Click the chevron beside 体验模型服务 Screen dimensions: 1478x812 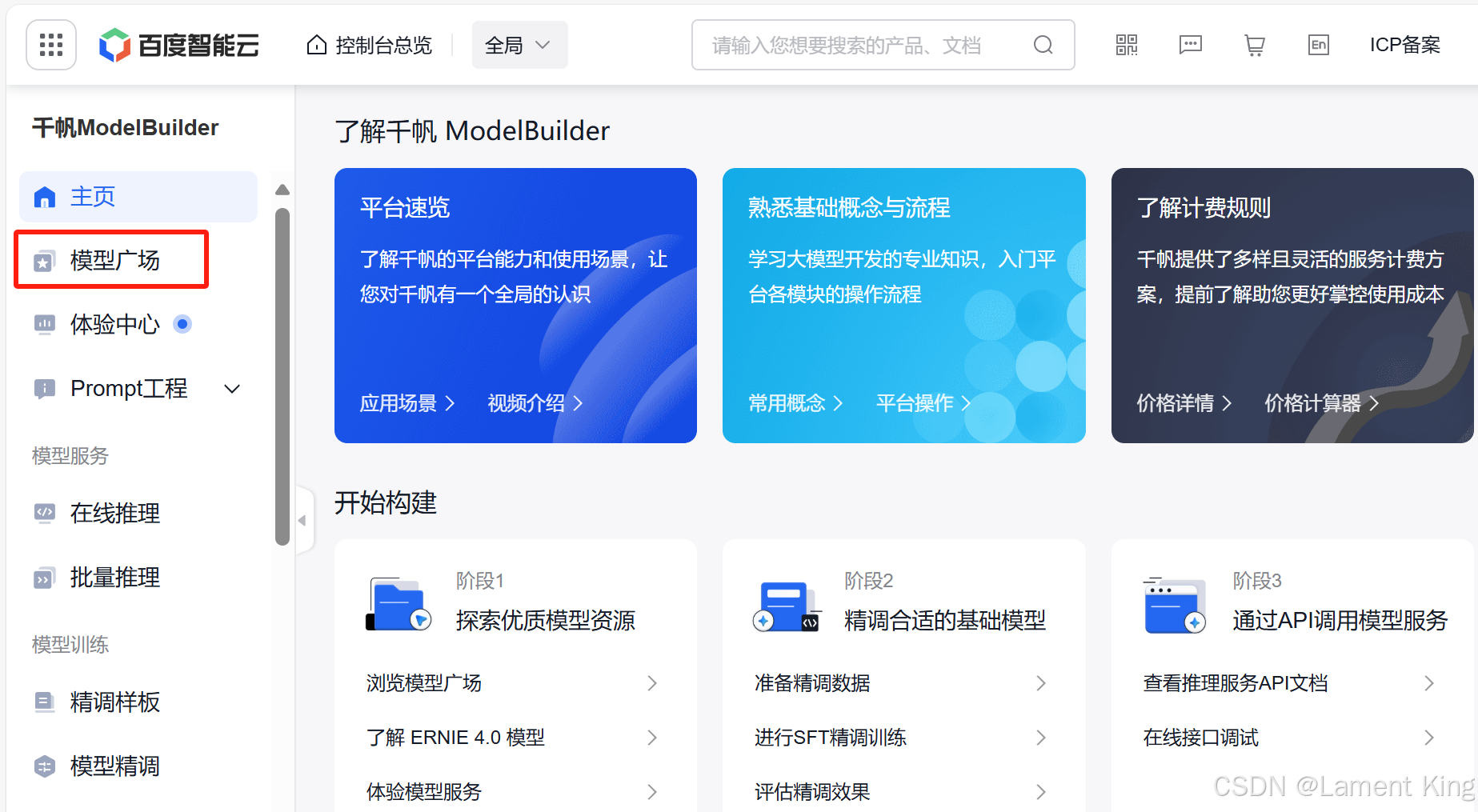(652, 791)
